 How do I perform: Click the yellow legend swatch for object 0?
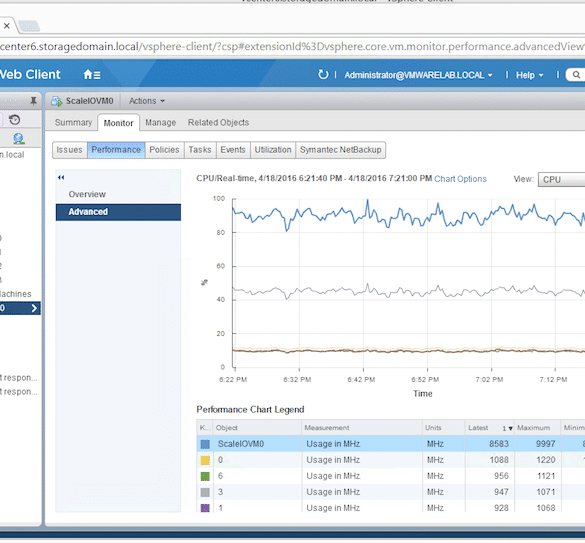tap(205, 460)
